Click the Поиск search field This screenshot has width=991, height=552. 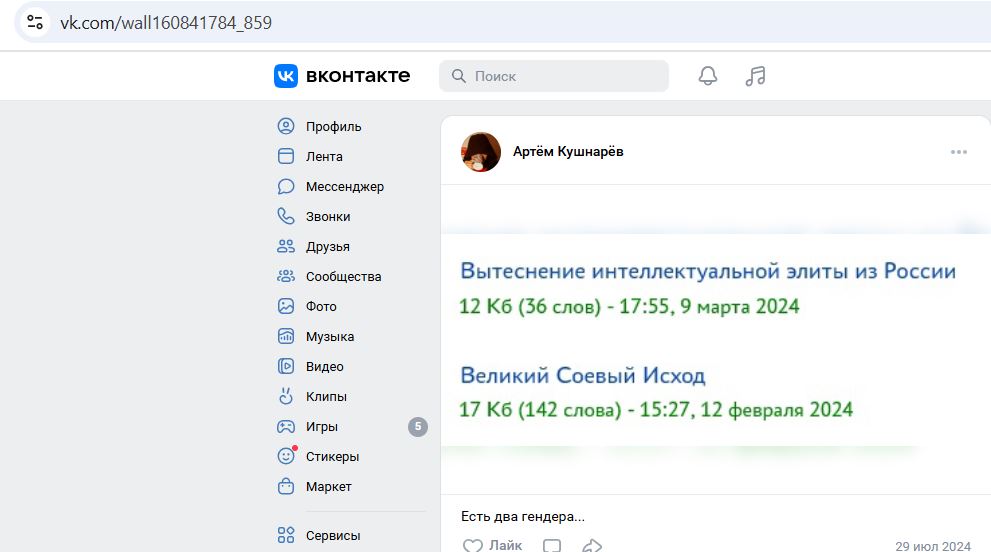[554, 76]
